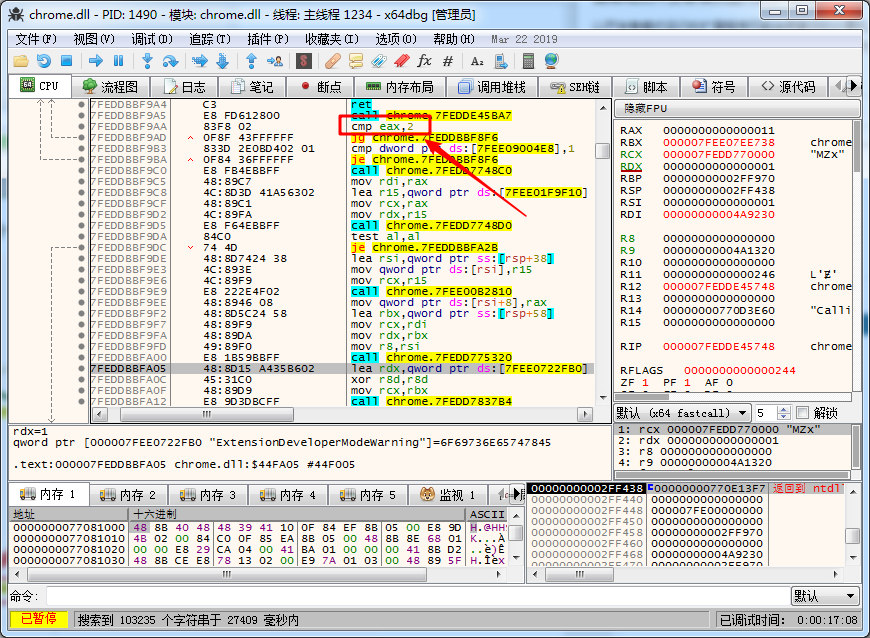
Task: Switch to the 调用堆栈 tab
Action: [492, 87]
